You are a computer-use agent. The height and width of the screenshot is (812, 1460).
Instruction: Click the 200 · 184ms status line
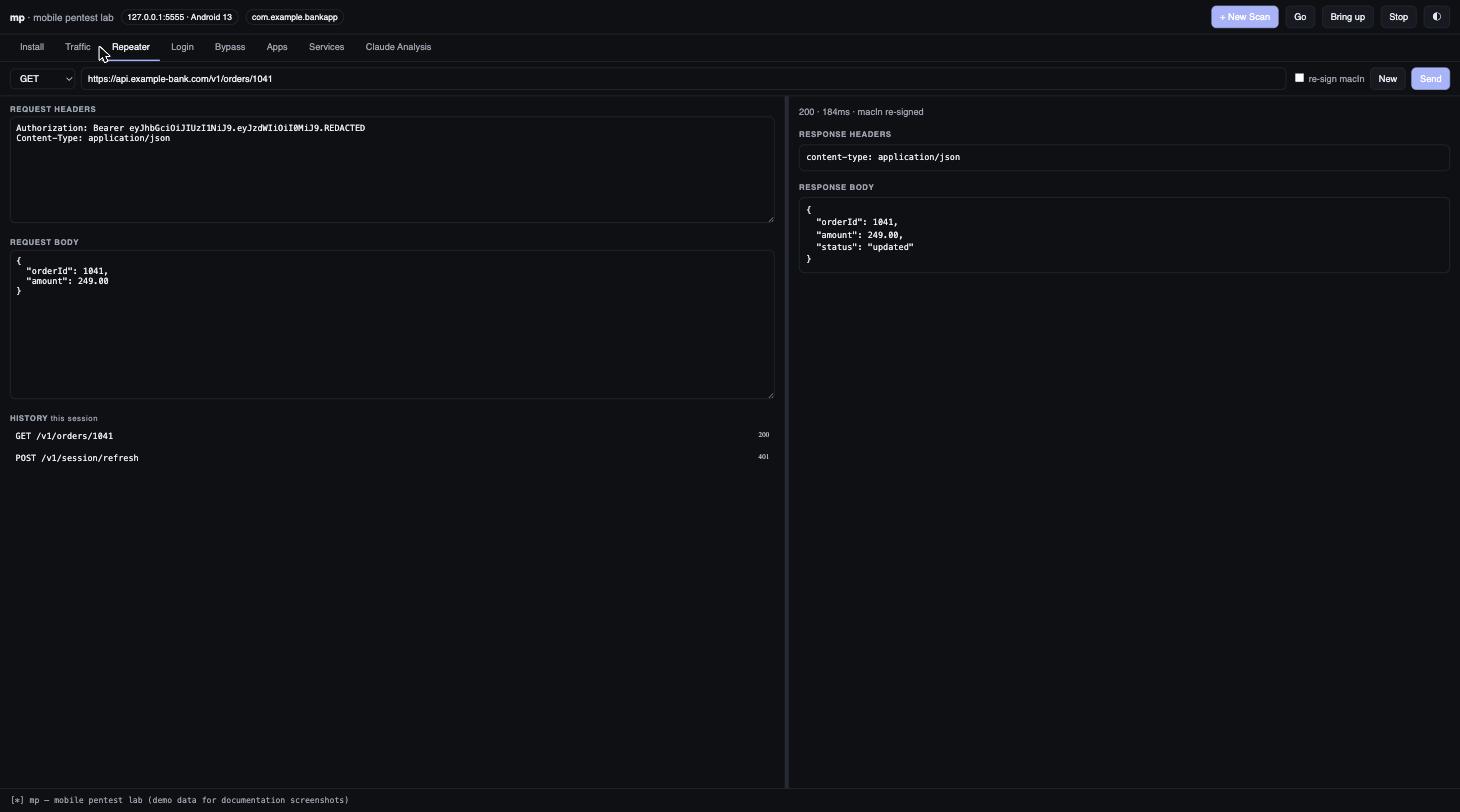pos(861,112)
